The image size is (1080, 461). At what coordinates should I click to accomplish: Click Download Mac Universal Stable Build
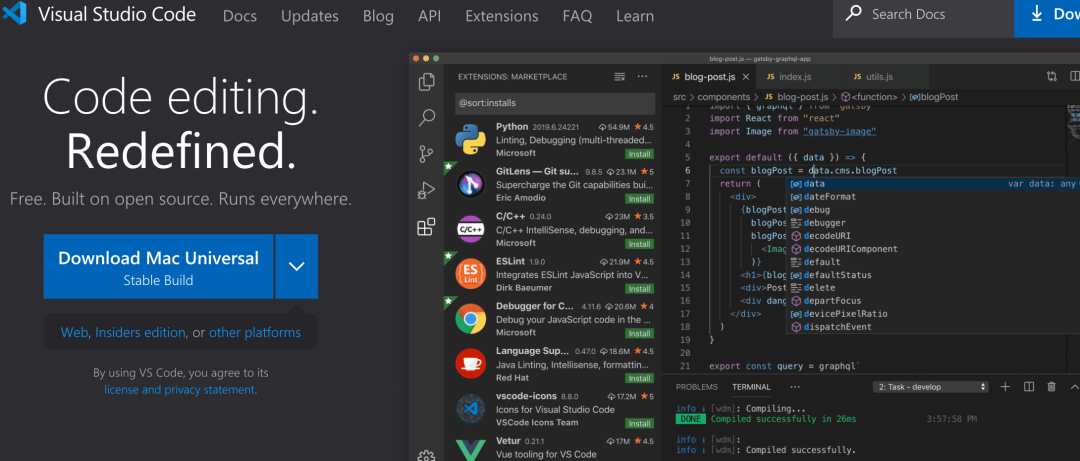coord(158,266)
